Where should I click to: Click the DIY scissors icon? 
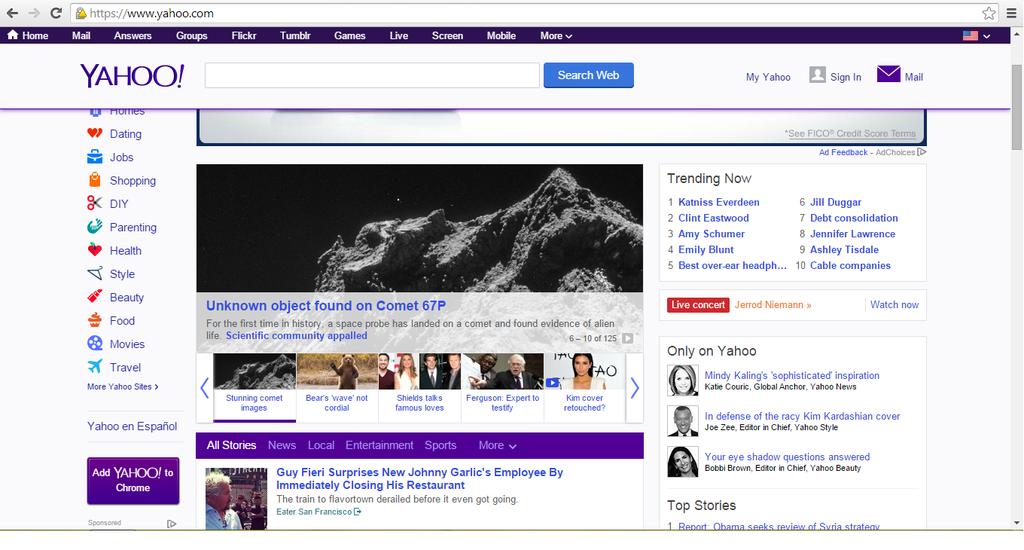click(x=95, y=203)
